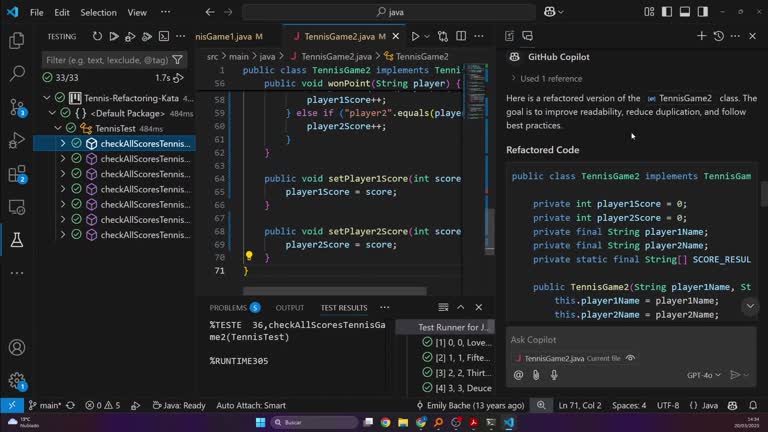Open Selection menu

[98, 12]
